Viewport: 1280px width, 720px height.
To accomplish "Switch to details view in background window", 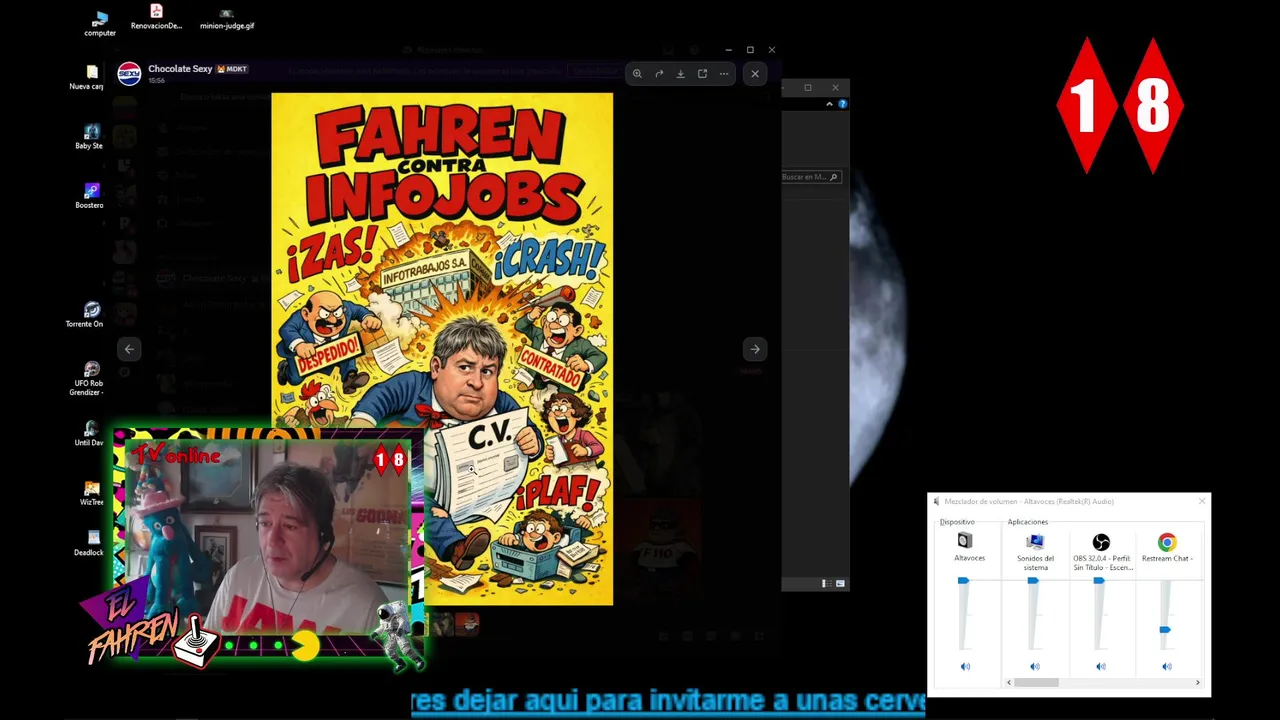I will click(x=826, y=583).
